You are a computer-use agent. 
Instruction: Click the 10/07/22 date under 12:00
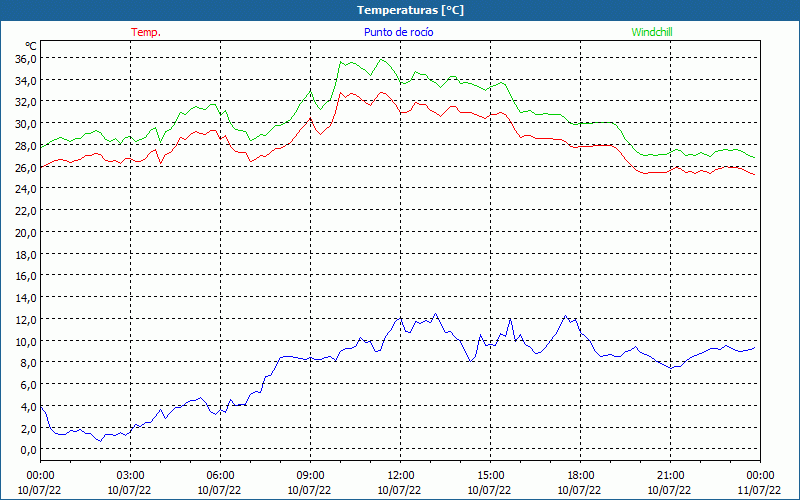(399, 490)
